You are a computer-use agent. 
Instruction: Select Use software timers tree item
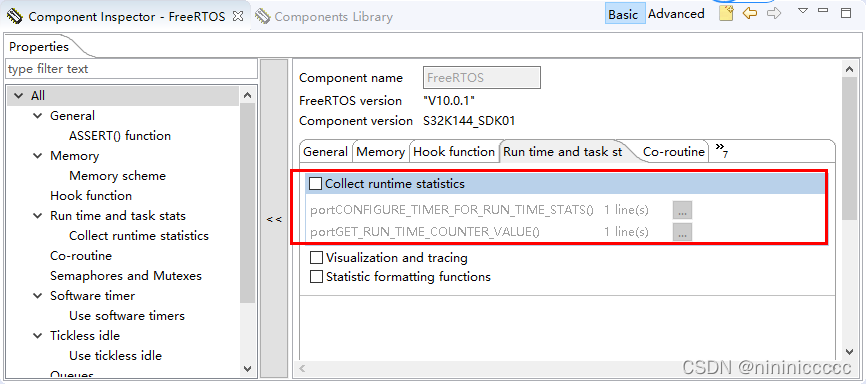126,316
